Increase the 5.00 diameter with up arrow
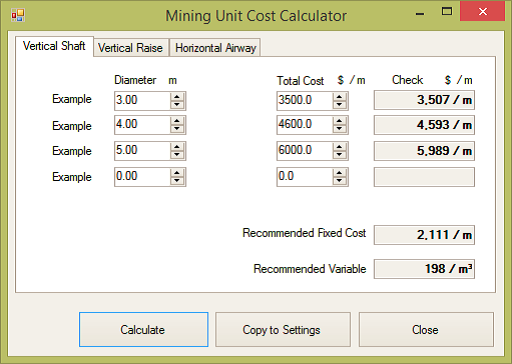The width and height of the screenshot is (512, 364). [177, 147]
